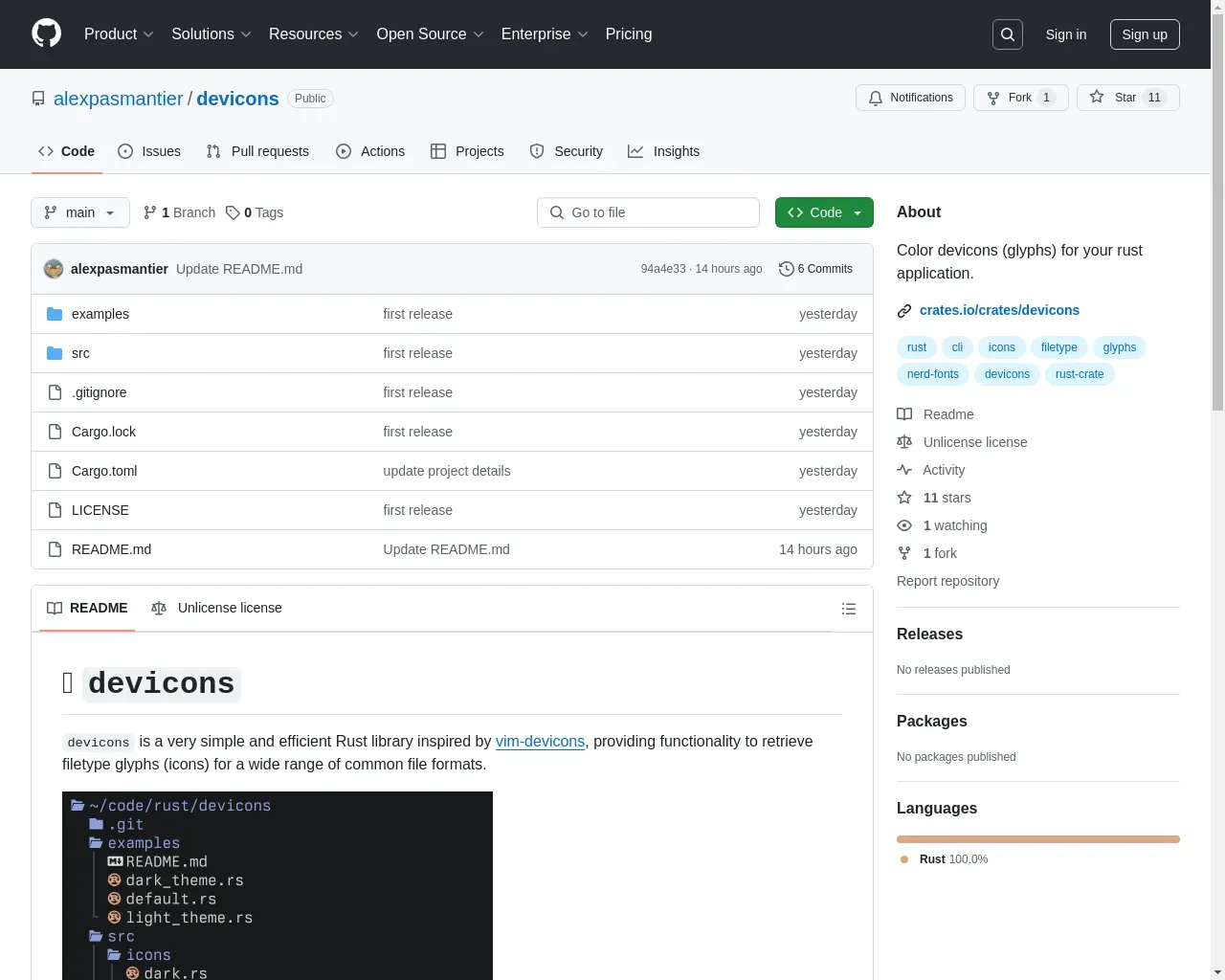Switch to the Pull requests tab
Screen dimensions: 1225x980
(257, 151)
